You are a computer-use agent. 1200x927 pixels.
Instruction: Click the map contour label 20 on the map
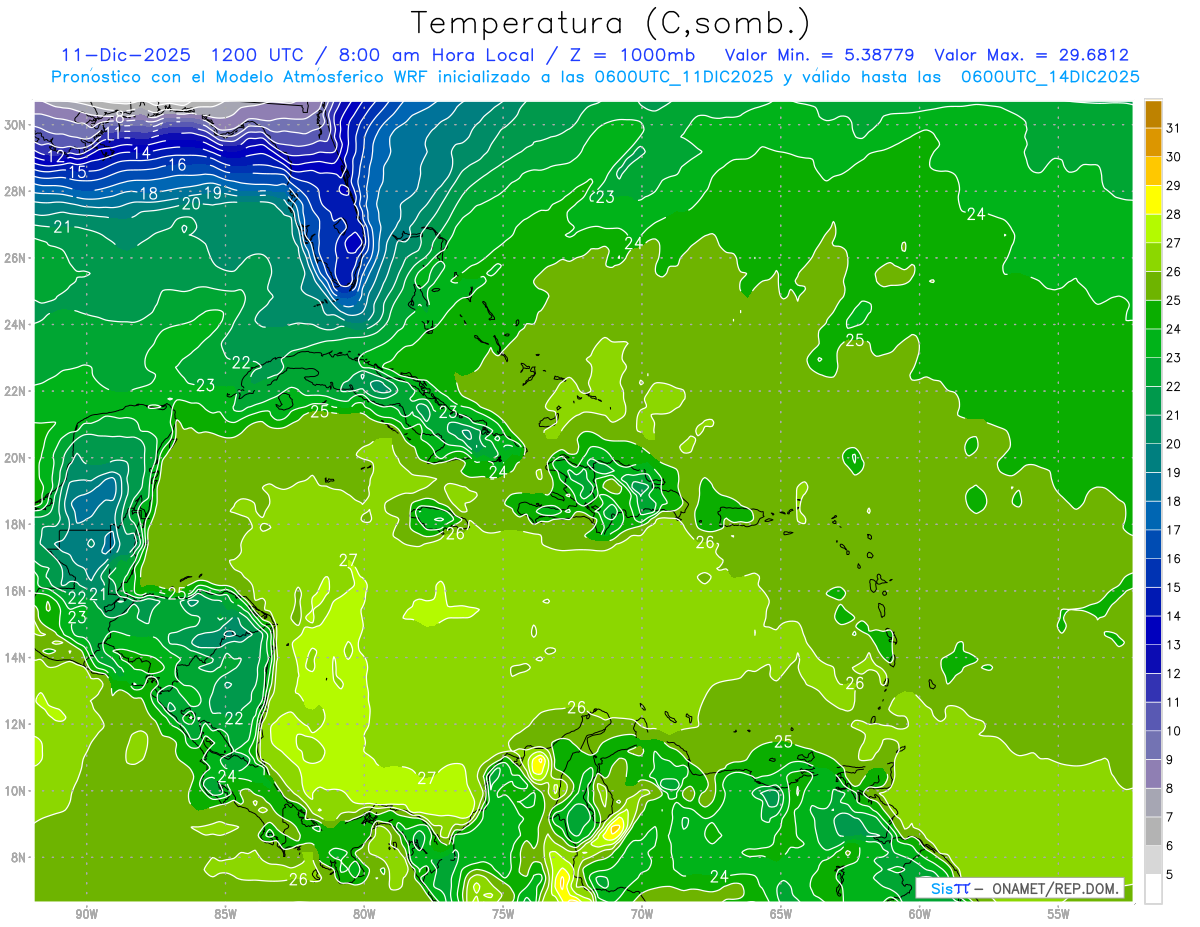[192, 203]
